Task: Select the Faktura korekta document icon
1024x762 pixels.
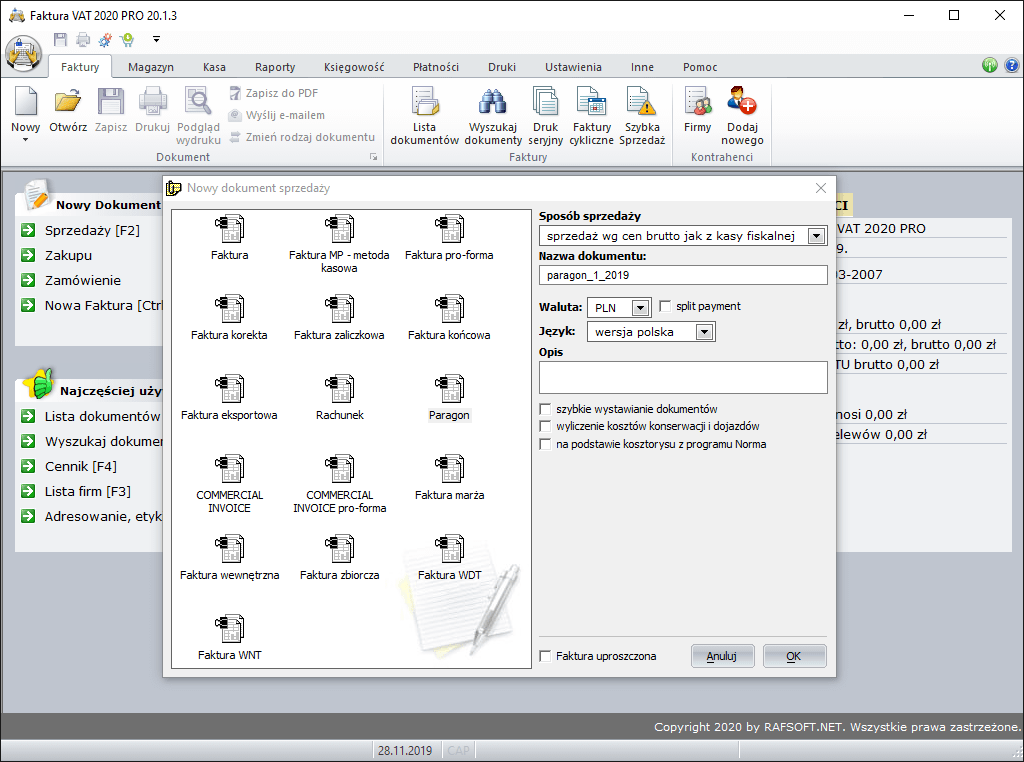Action: tap(229, 310)
